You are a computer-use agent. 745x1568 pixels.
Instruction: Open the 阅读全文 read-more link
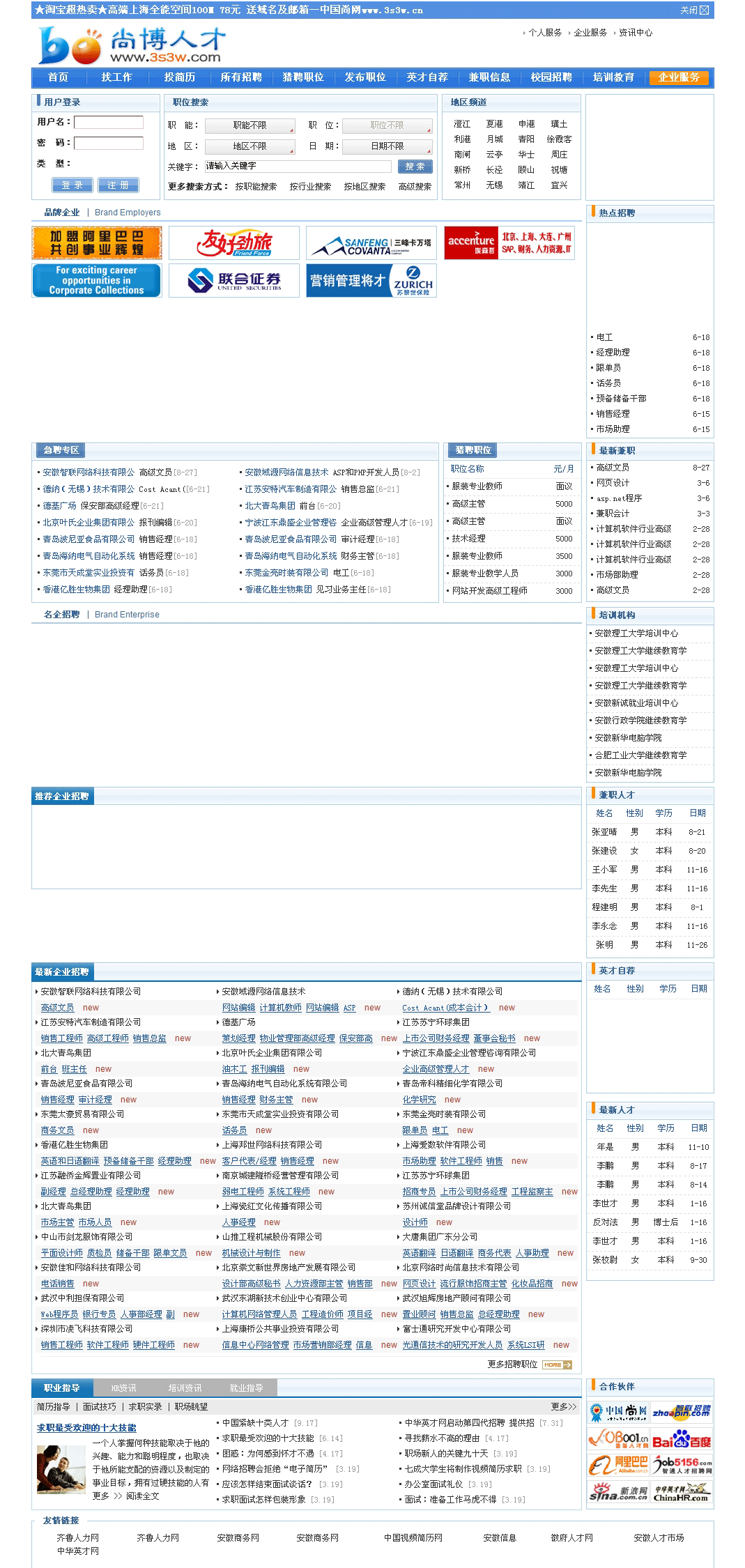[143, 1496]
